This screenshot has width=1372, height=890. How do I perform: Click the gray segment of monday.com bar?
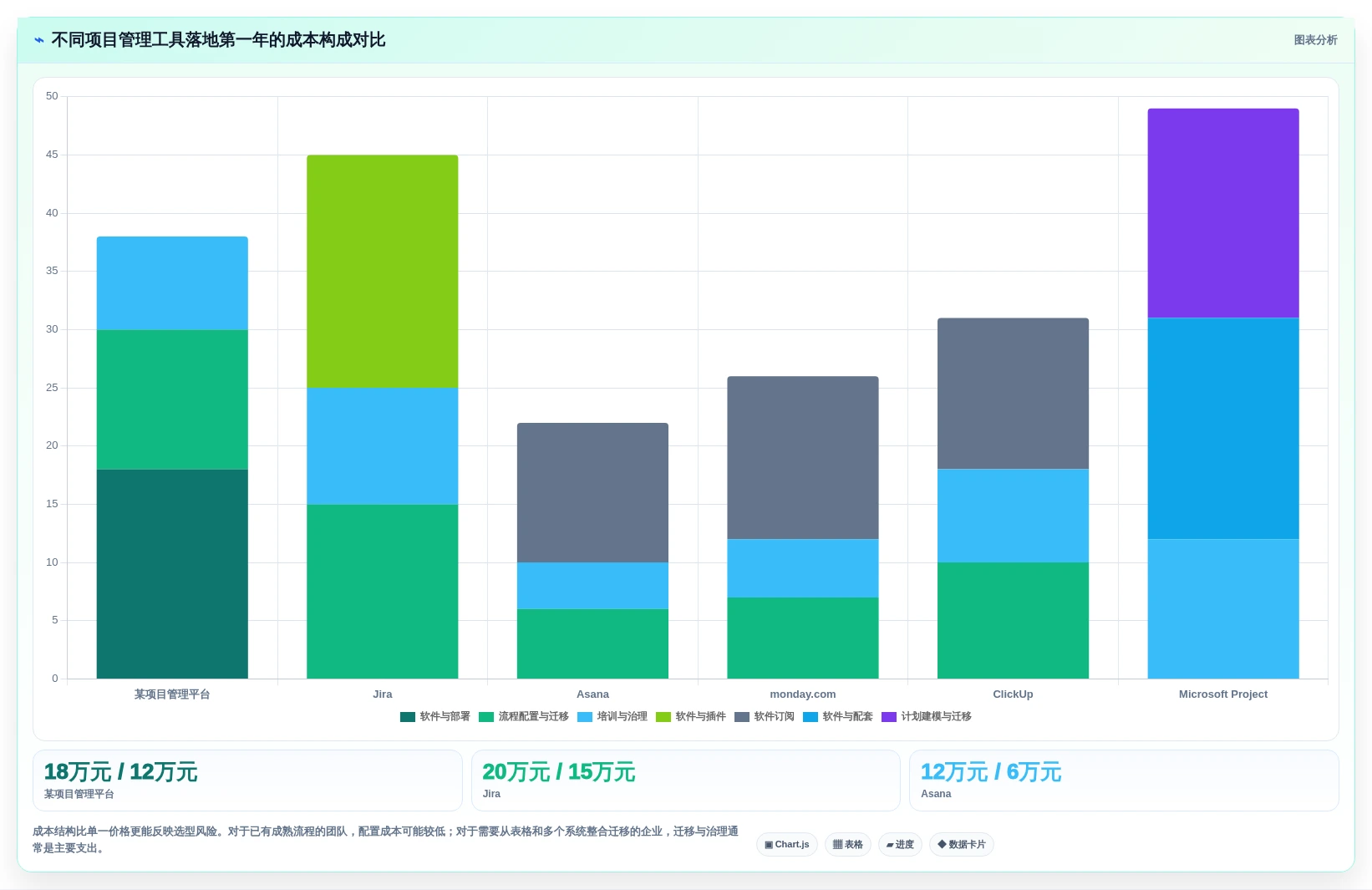tap(803, 458)
